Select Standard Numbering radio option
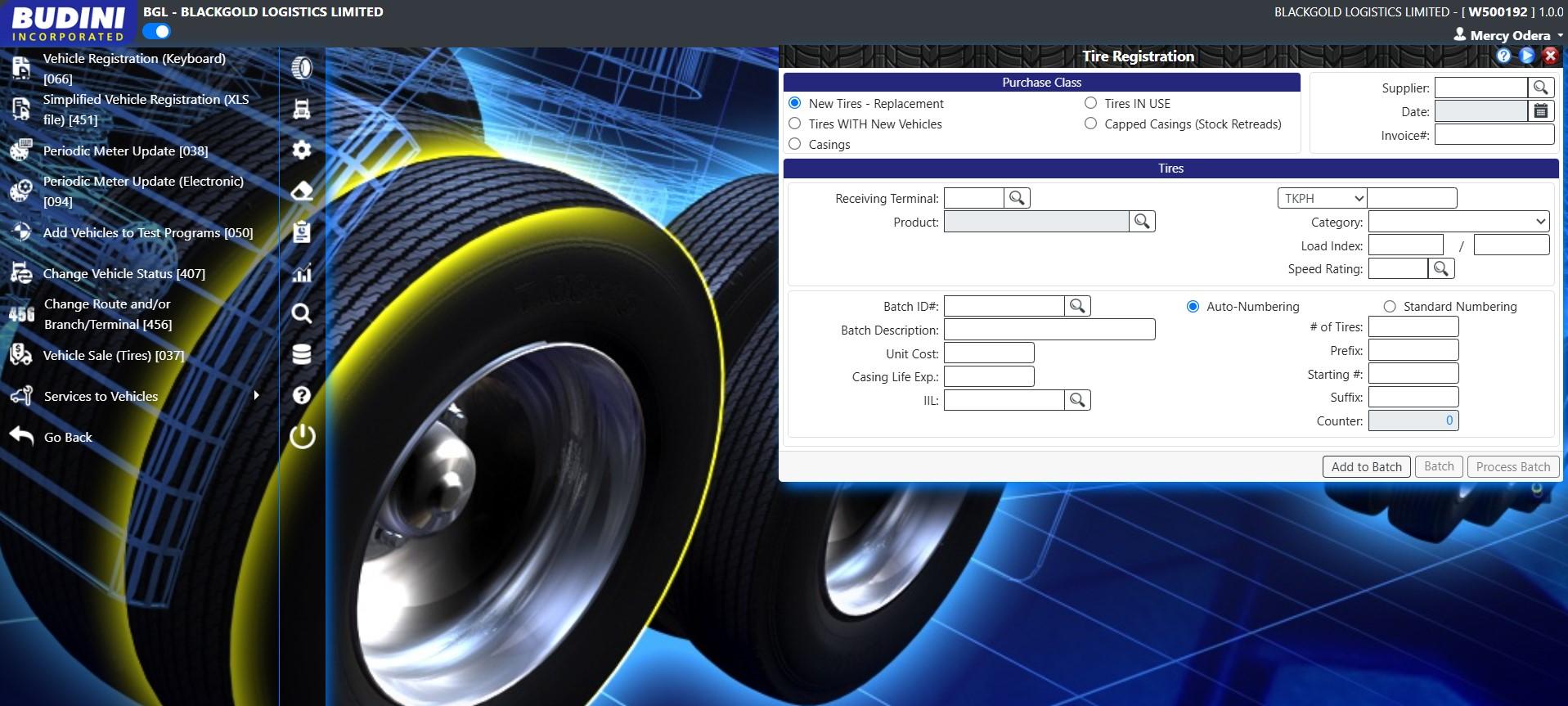Image resolution: width=1568 pixels, height=706 pixels. [1390, 306]
